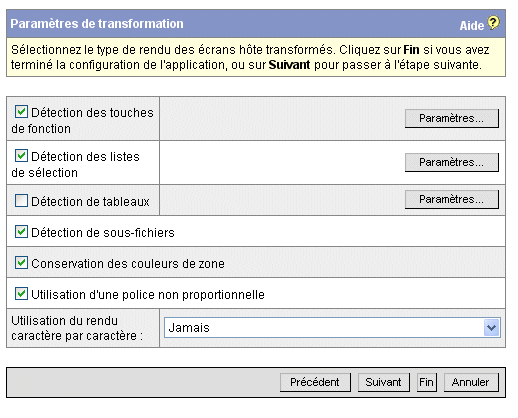
Task: Click the Paramètres de transformation title bar
Action: pyautogui.click(x=256, y=24)
